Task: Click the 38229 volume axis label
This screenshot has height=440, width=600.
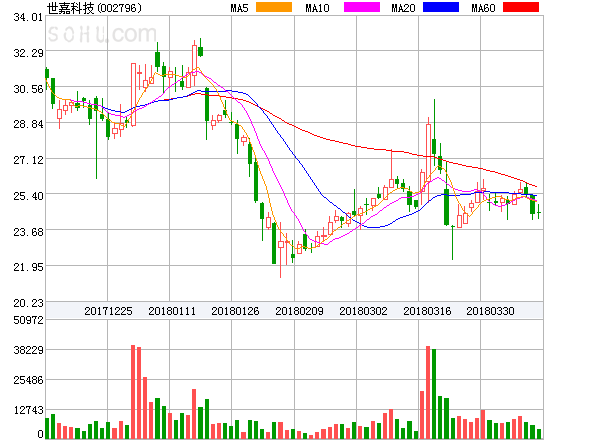Action: (28, 350)
